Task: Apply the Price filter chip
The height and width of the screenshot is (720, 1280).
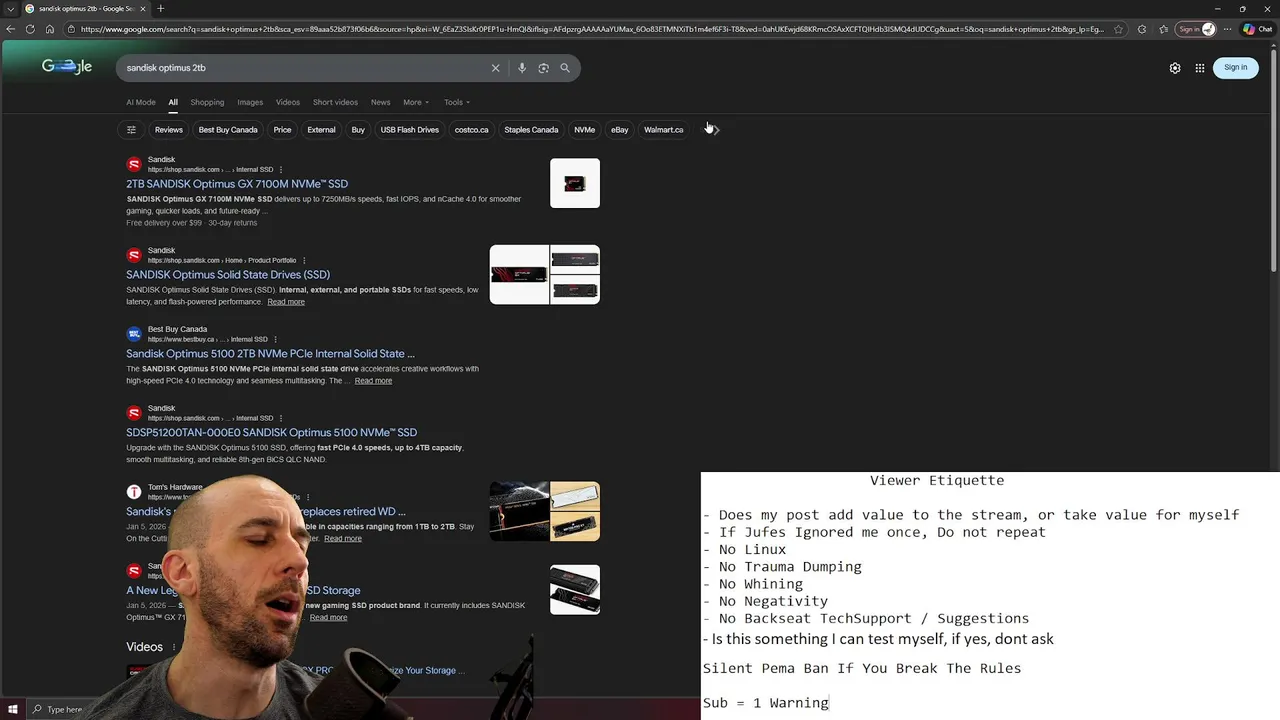Action: click(x=283, y=129)
